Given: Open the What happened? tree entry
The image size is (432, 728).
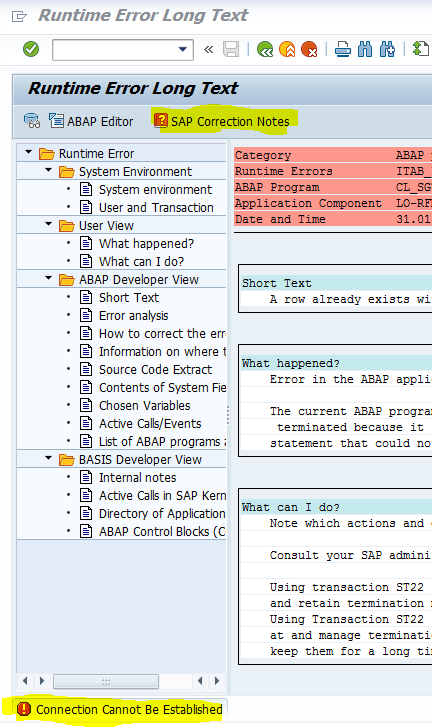Looking at the screenshot, I should coord(146,244).
